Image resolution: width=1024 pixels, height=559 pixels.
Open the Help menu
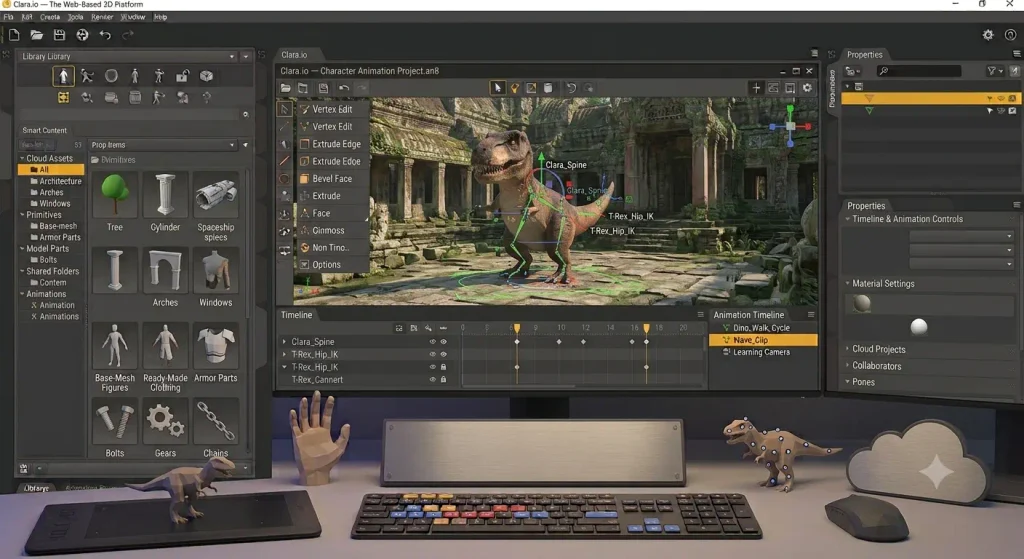click(161, 17)
